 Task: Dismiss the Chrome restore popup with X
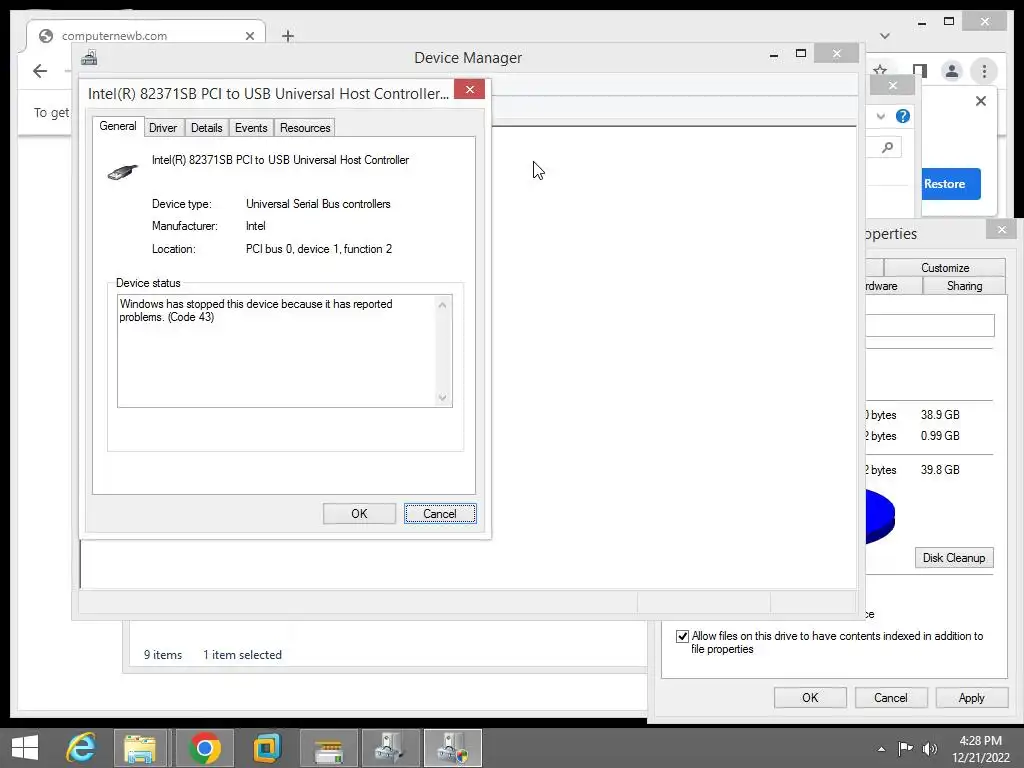(x=980, y=101)
